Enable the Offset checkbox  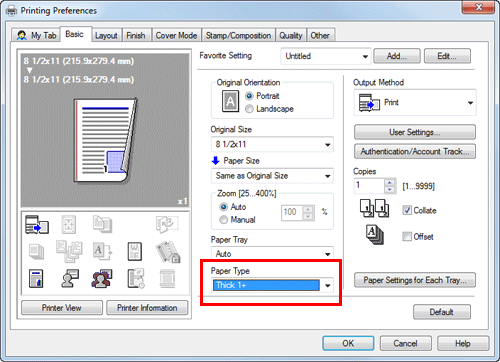pyautogui.click(x=407, y=237)
